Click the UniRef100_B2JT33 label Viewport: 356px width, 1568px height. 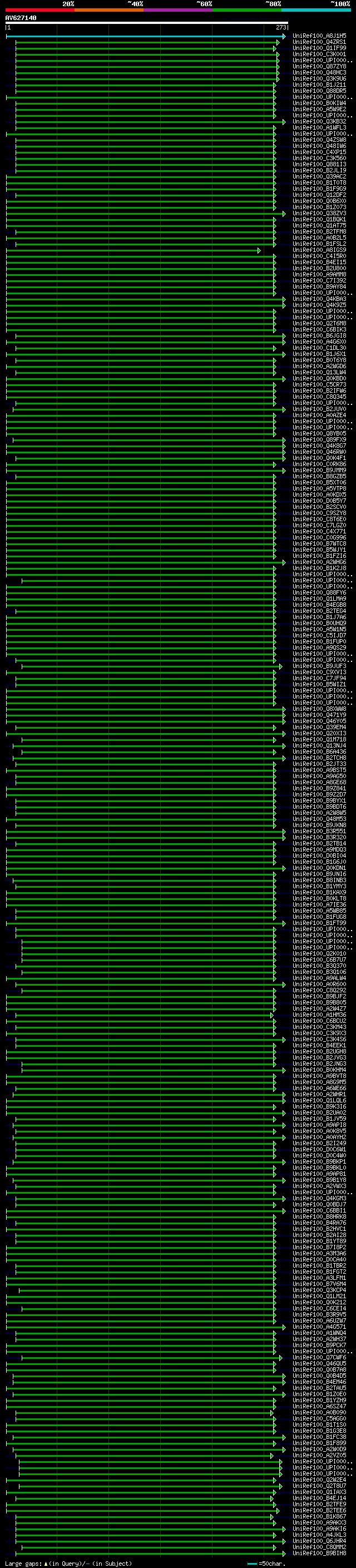click(x=319, y=764)
